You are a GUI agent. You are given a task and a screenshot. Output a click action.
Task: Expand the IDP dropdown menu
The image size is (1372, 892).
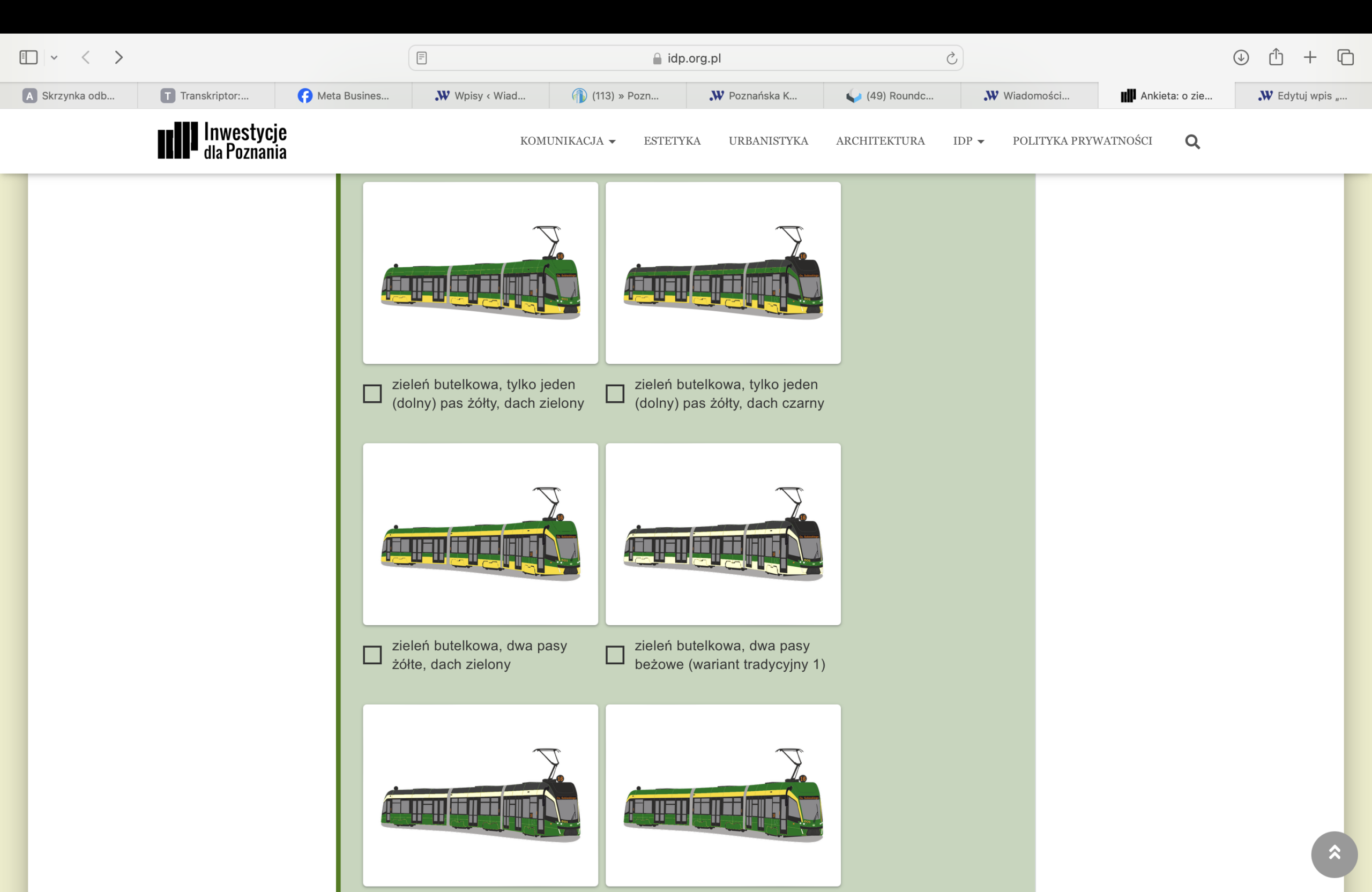[x=968, y=141]
